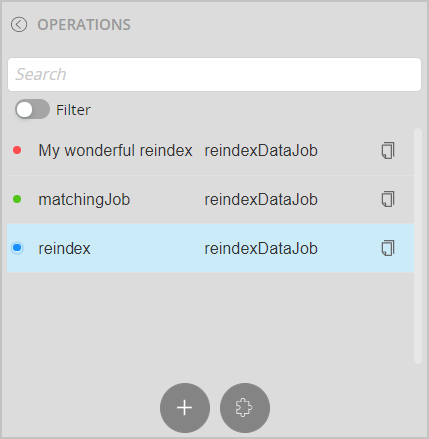Add a new operation with plus button
The height and width of the screenshot is (439, 429).
185,408
